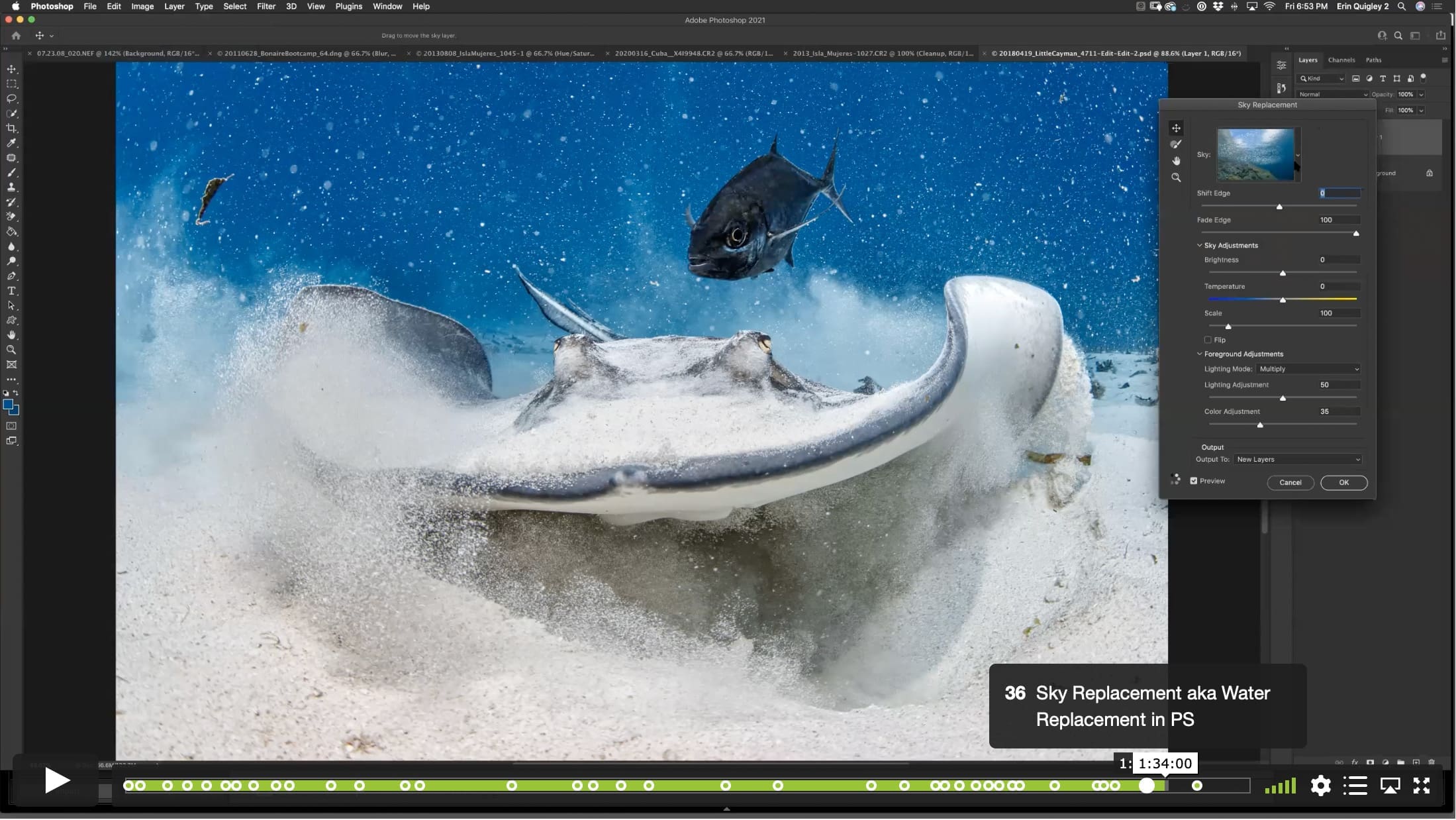The image size is (1456, 820).
Task: Toggle the Preview checkbox
Action: click(x=1194, y=481)
